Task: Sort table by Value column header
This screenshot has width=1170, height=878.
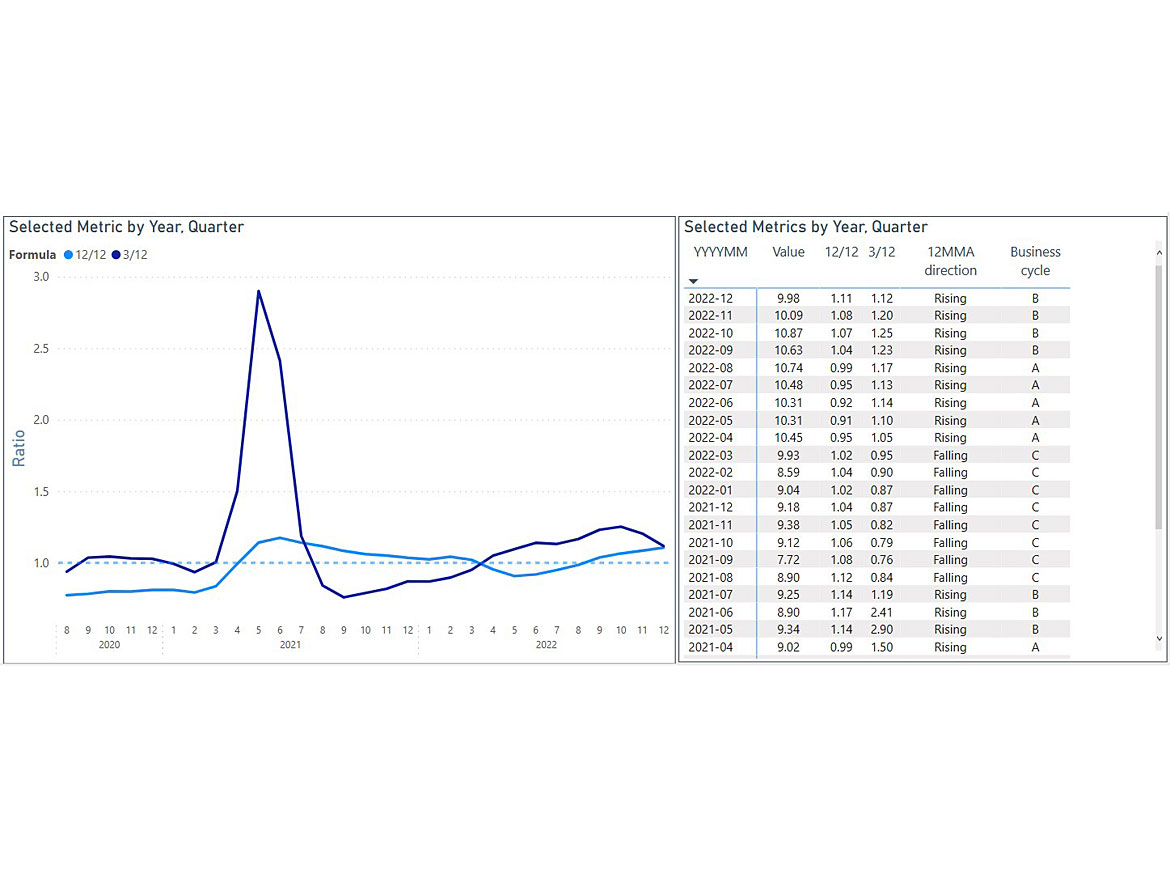Action: click(x=788, y=252)
